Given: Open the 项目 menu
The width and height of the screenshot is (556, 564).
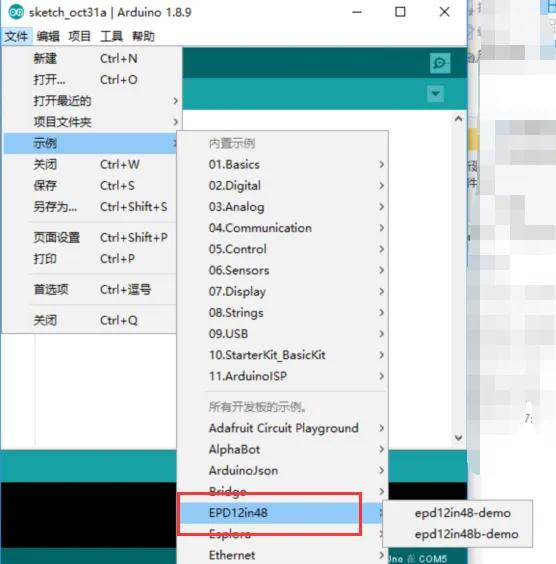Looking at the screenshot, I should (79, 36).
